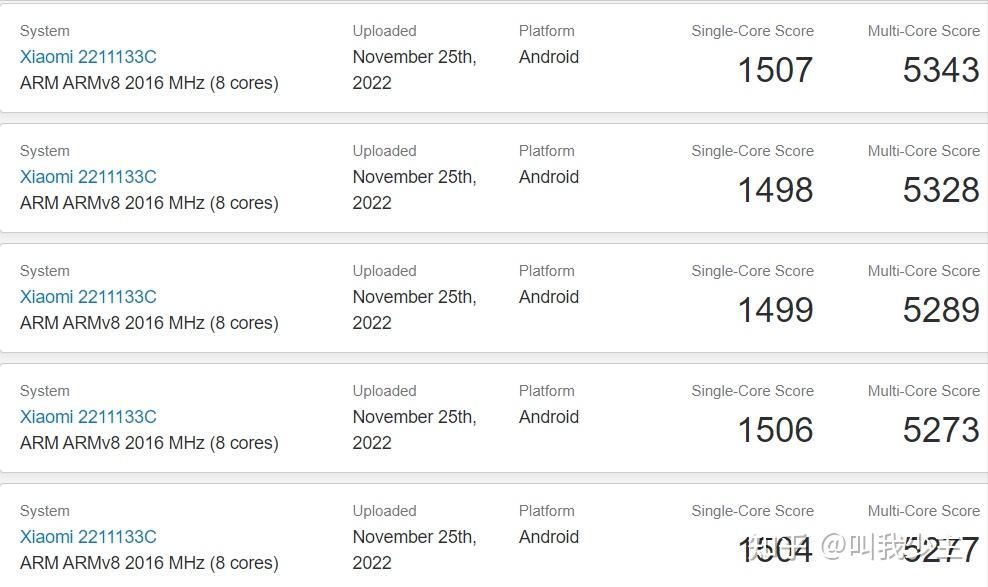988x587 pixels.
Task: Click the single-core score 1506
Action: pyautogui.click(x=775, y=430)
